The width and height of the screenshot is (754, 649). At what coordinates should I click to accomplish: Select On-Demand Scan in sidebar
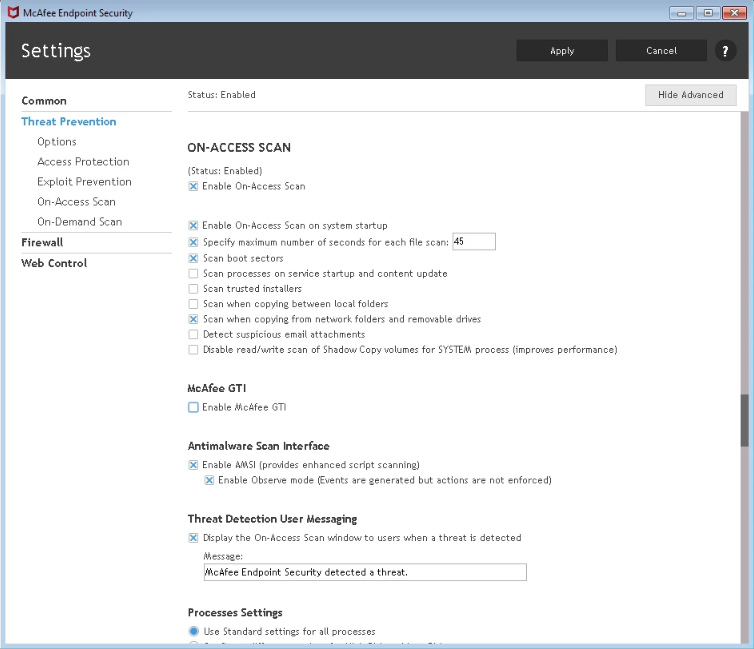[x=79, y=222]
